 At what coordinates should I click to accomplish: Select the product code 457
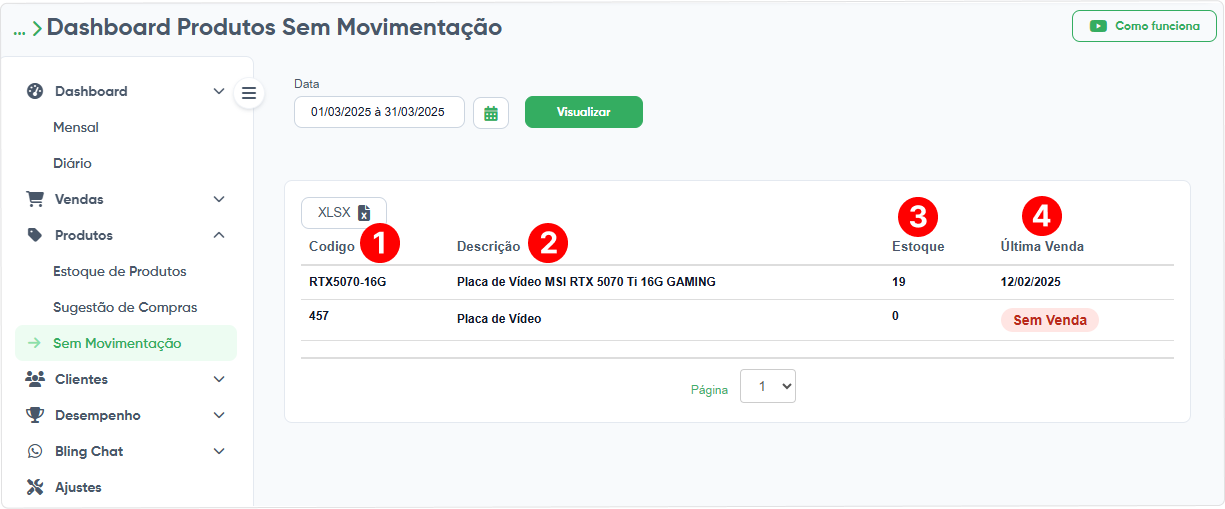click(x=319, y=315)
